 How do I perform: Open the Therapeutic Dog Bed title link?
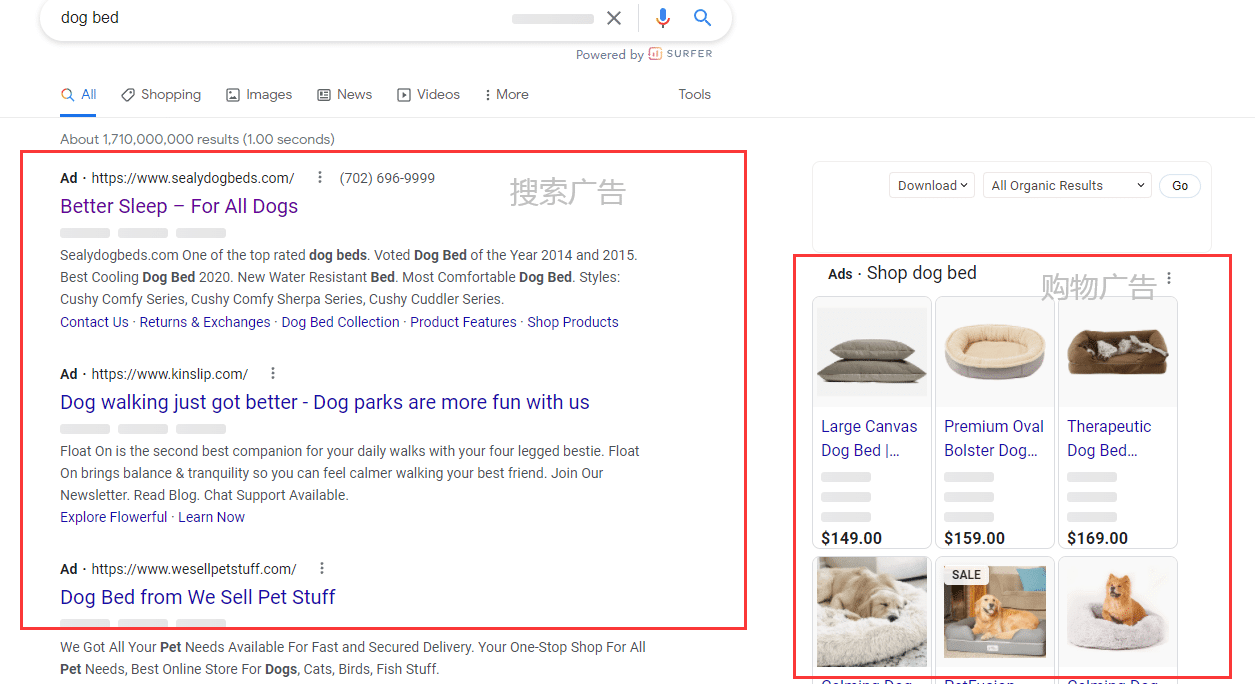(x=1109, y=438)
